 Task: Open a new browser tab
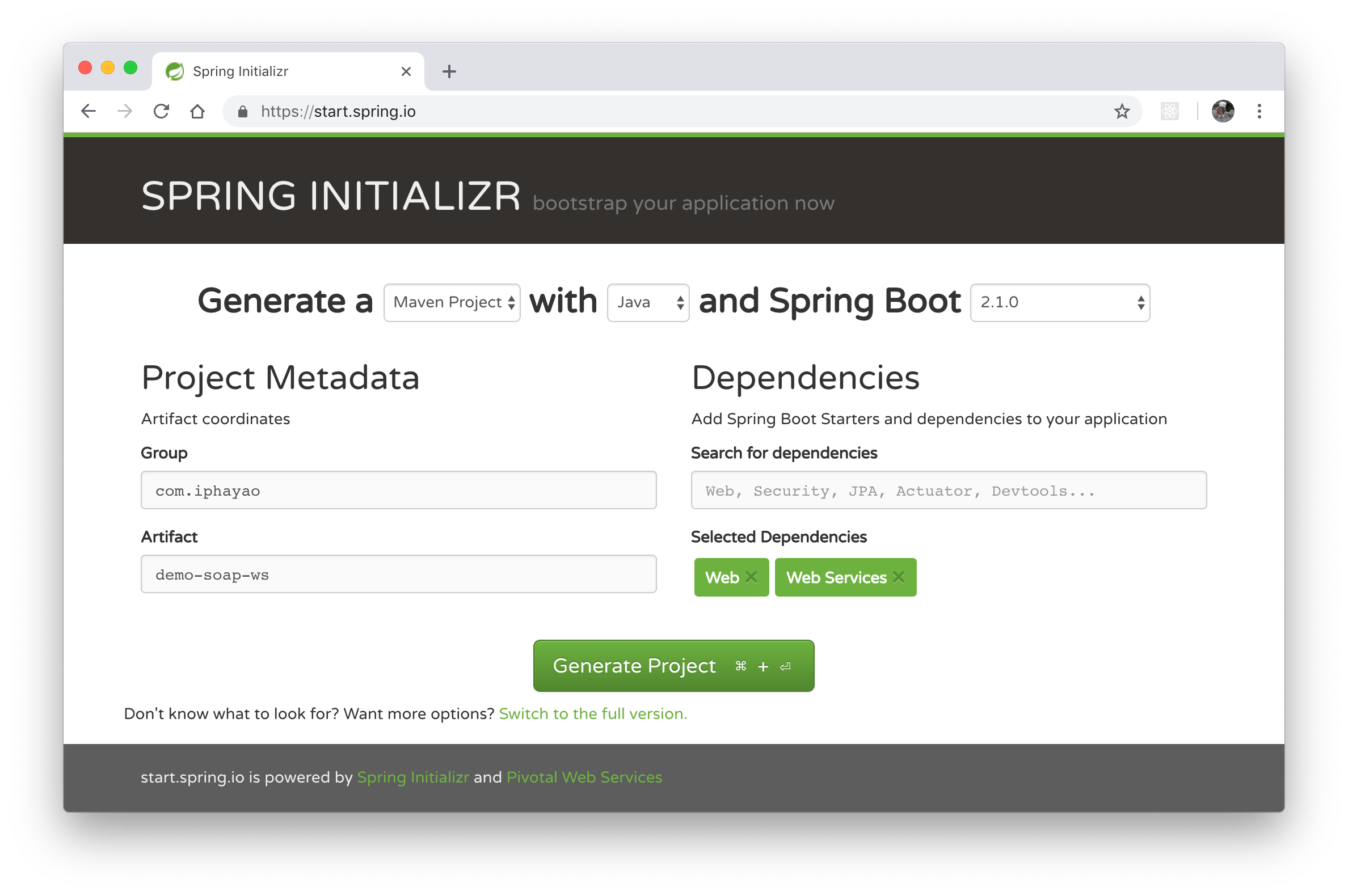[x=449, y=71]
